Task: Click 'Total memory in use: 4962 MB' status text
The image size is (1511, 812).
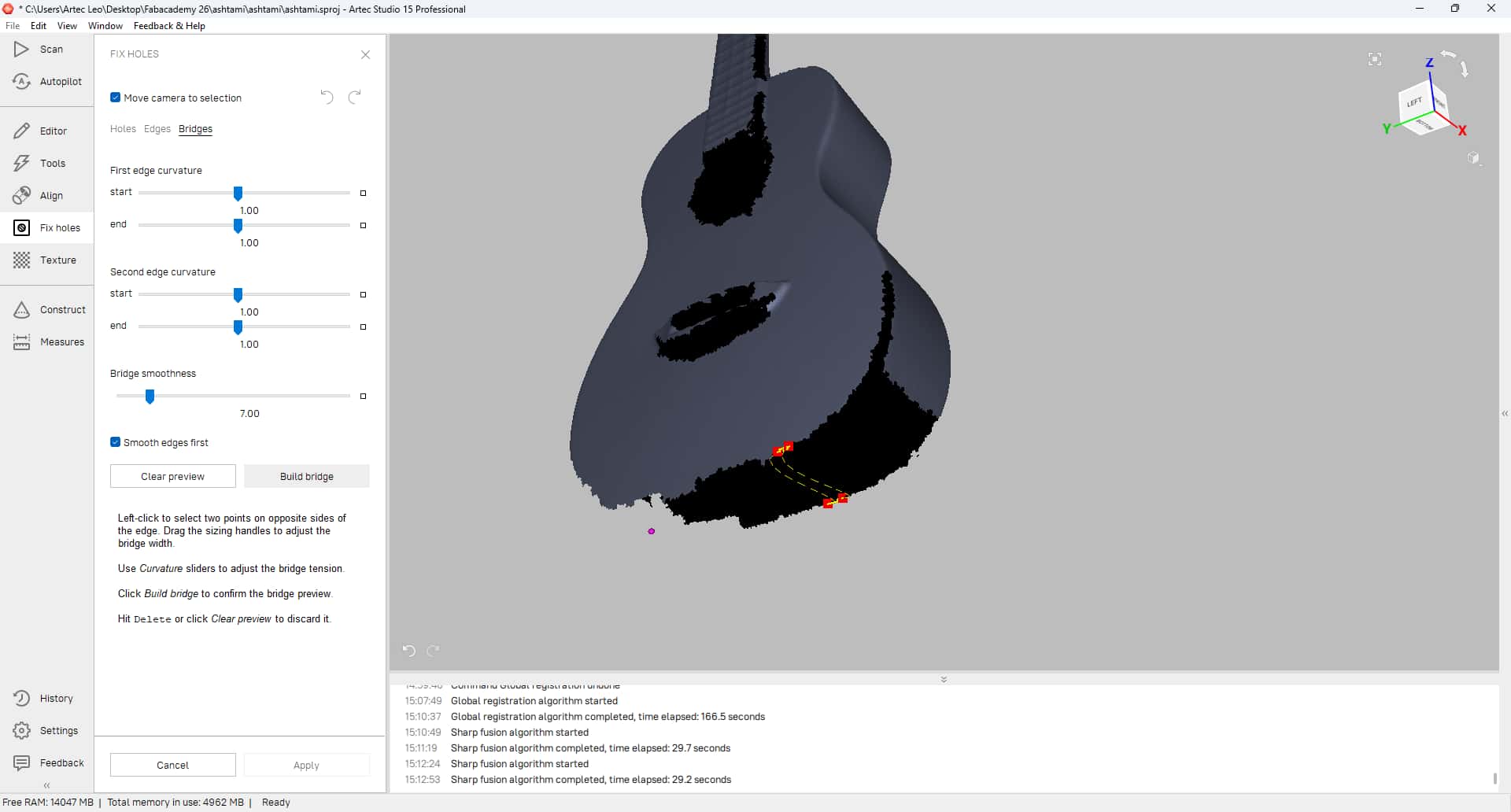Action: tap(175, 803)
